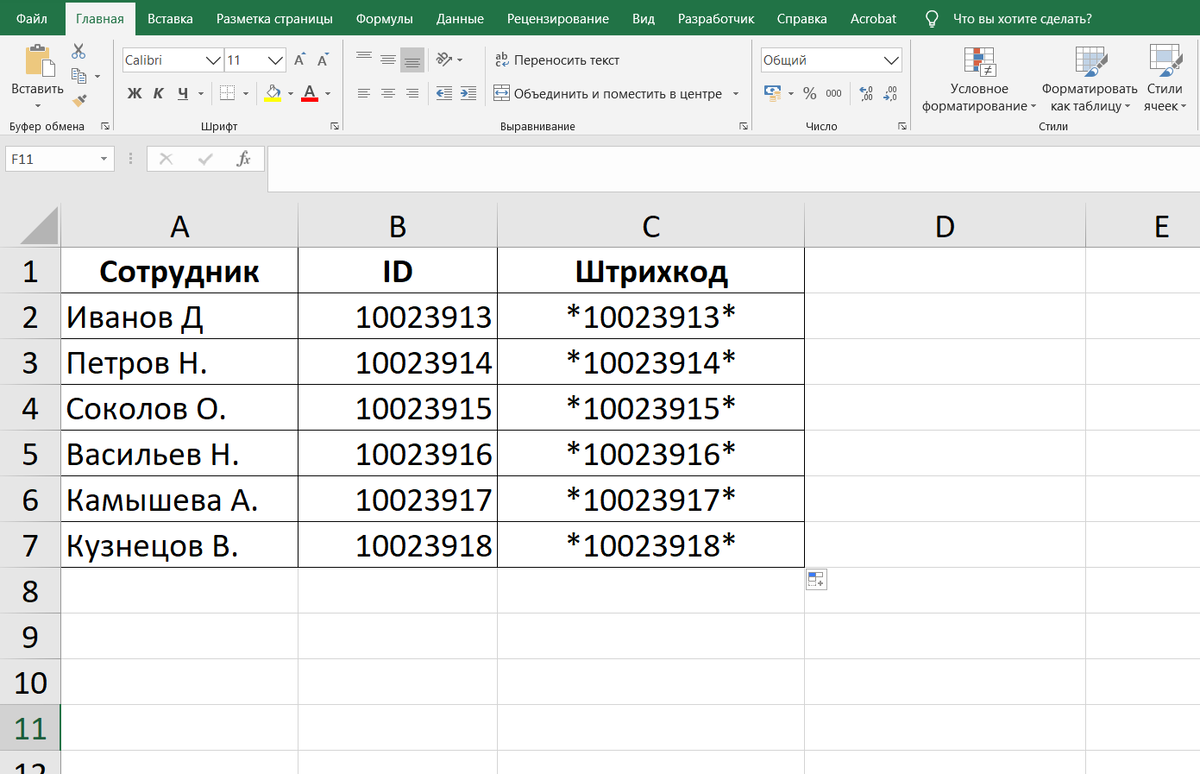Image resolution: width=1200 pixels, height=774 pixels.
Task: Click the text orientation icon
Action: click(x=445, y=60)
